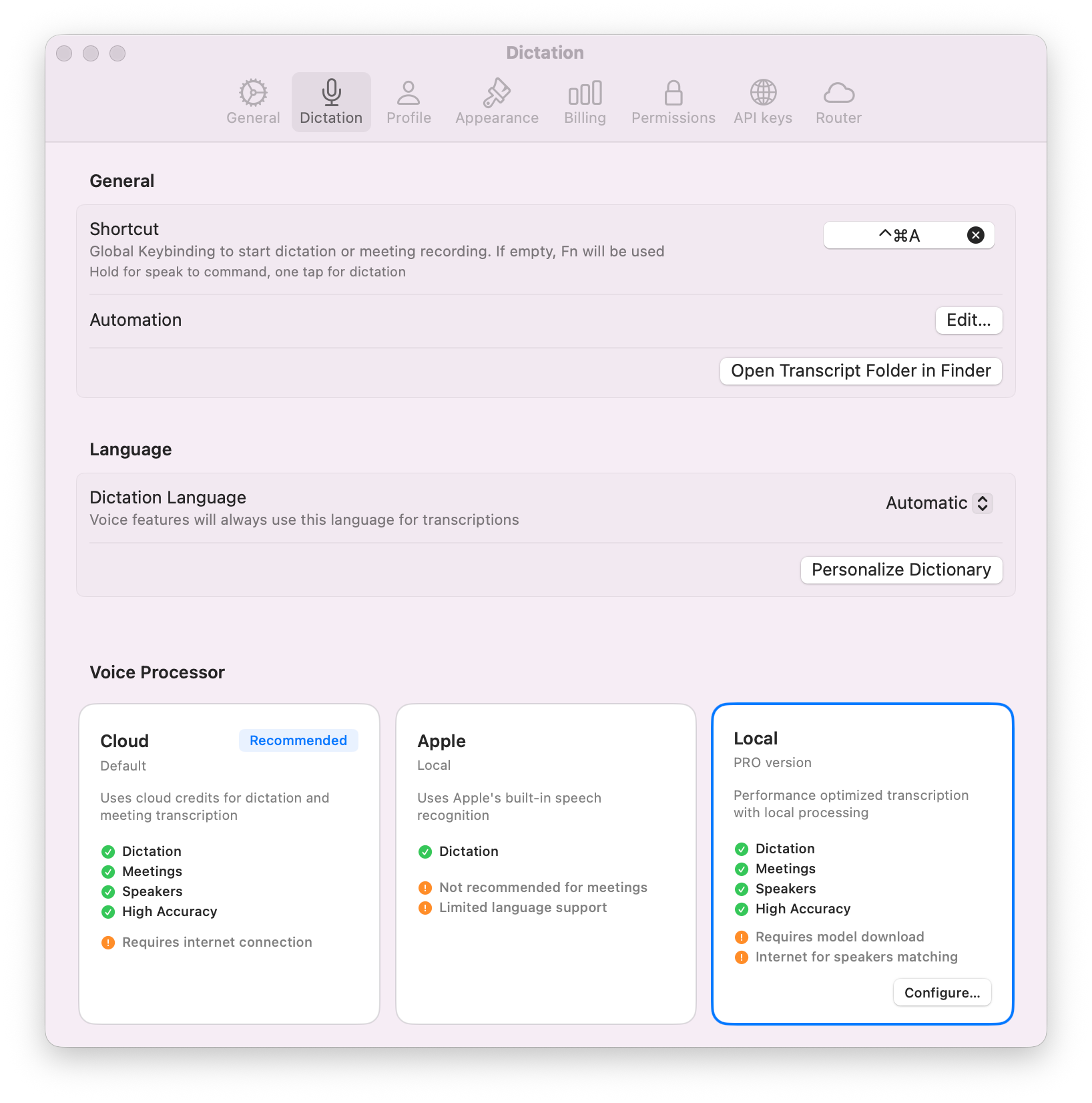Click Cloud card High Accuracy checkmark icon

click(x=108, y=912)
